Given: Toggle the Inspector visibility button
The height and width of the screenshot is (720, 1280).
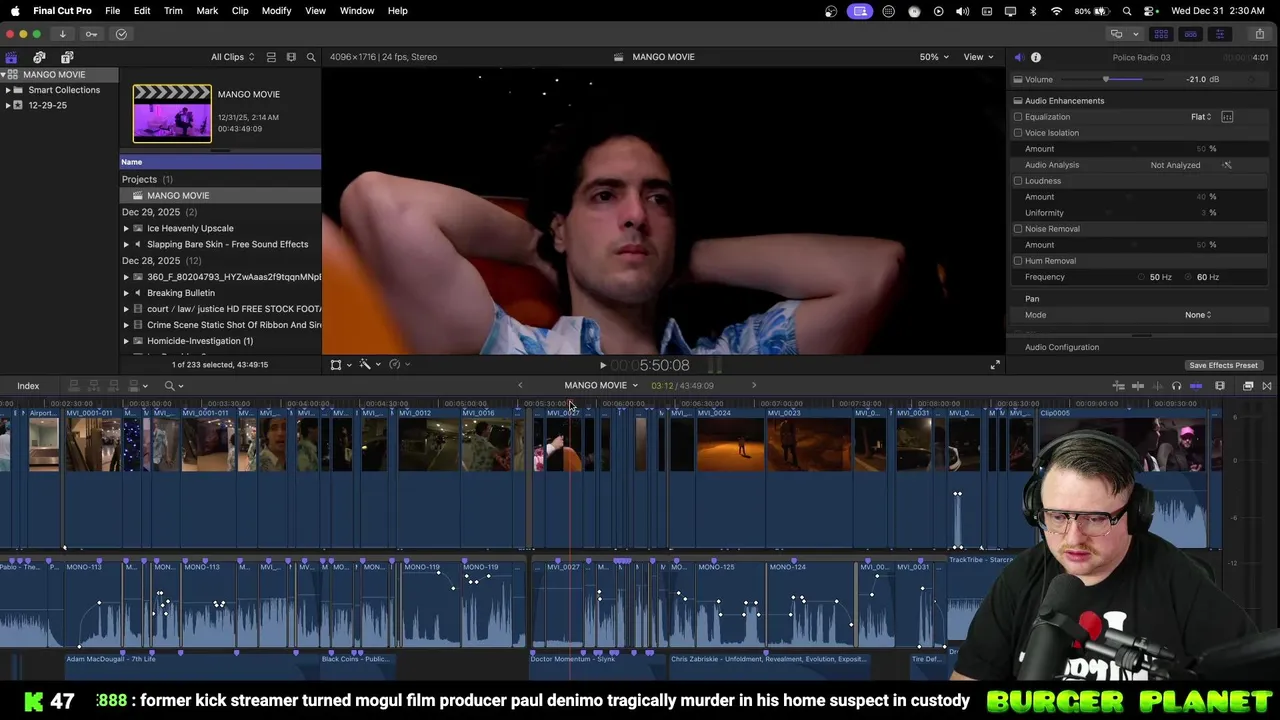Looking at the screenshot, I should coord(1219,34).
